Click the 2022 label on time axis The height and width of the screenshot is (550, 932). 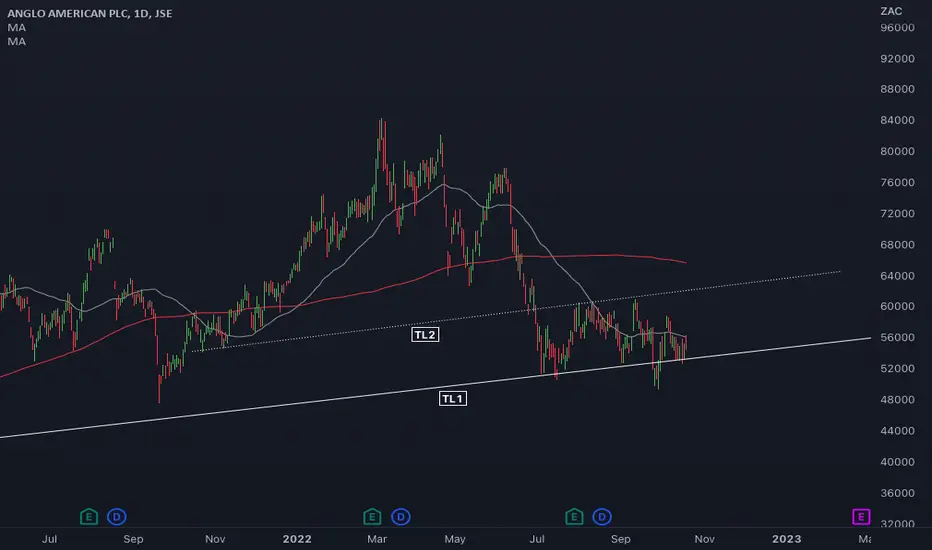point(297,539)
